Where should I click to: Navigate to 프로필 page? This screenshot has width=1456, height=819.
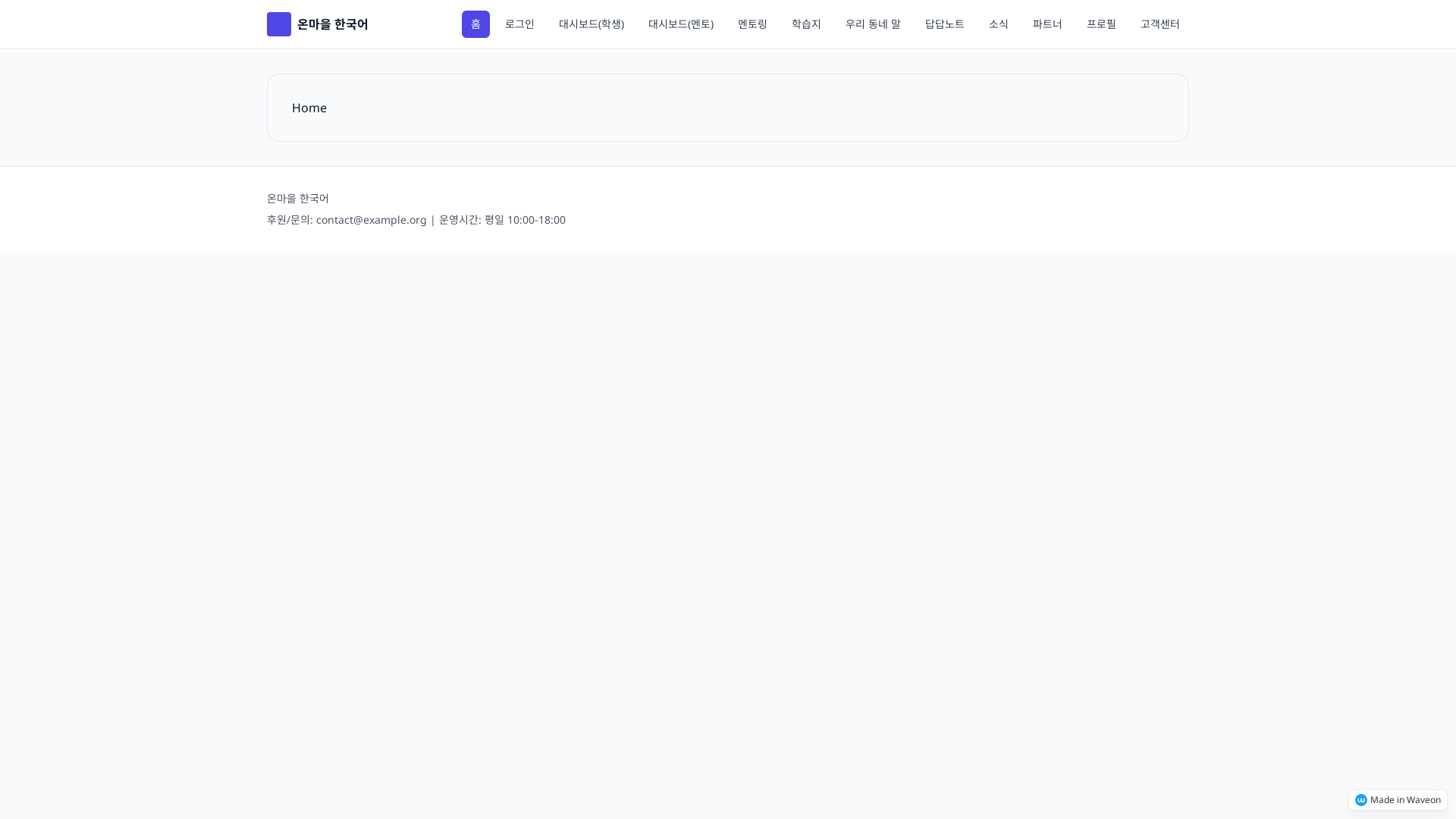(x=1101, y=24)
